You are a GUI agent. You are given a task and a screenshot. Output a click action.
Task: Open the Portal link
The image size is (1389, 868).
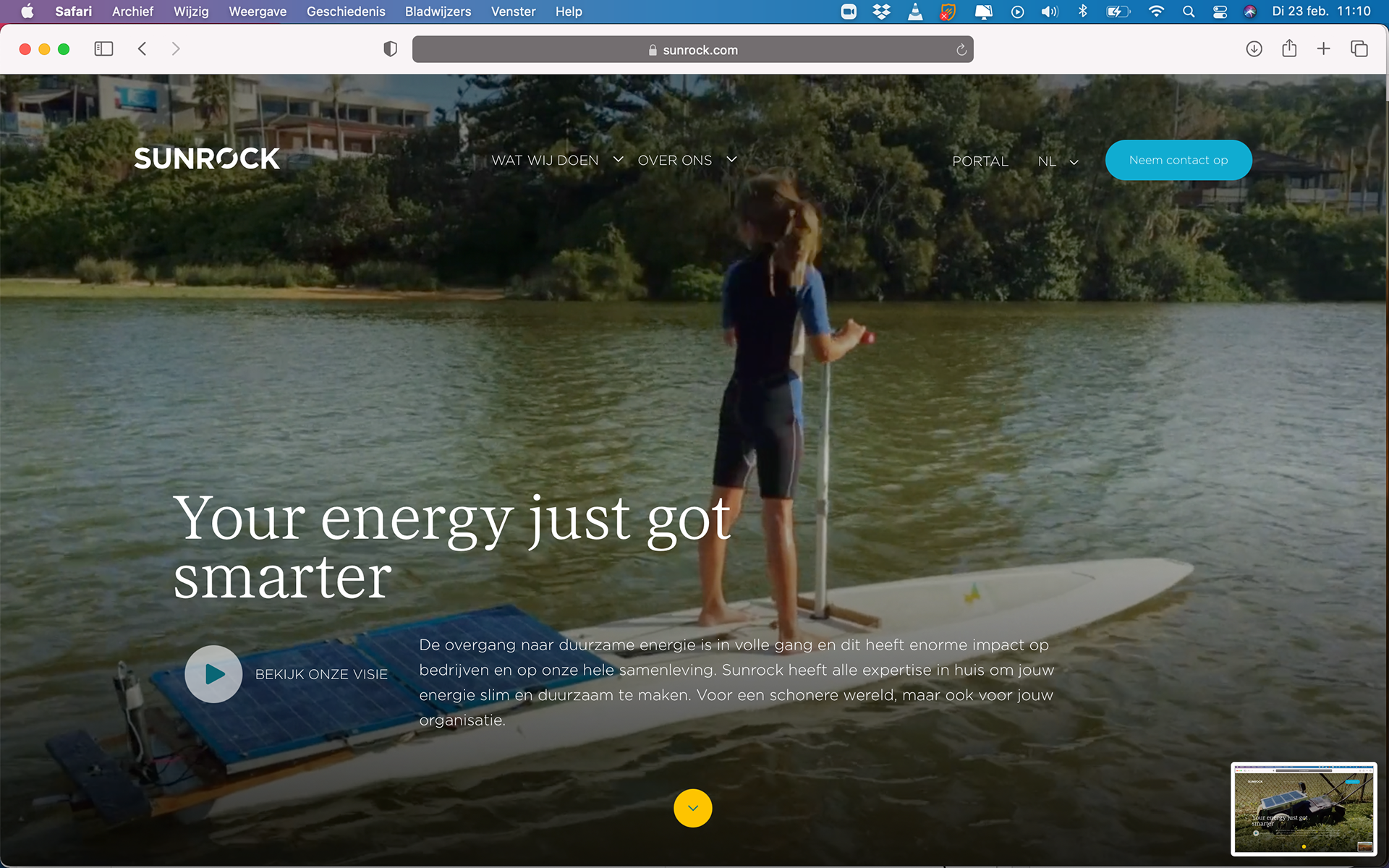[x=980, y=161]
